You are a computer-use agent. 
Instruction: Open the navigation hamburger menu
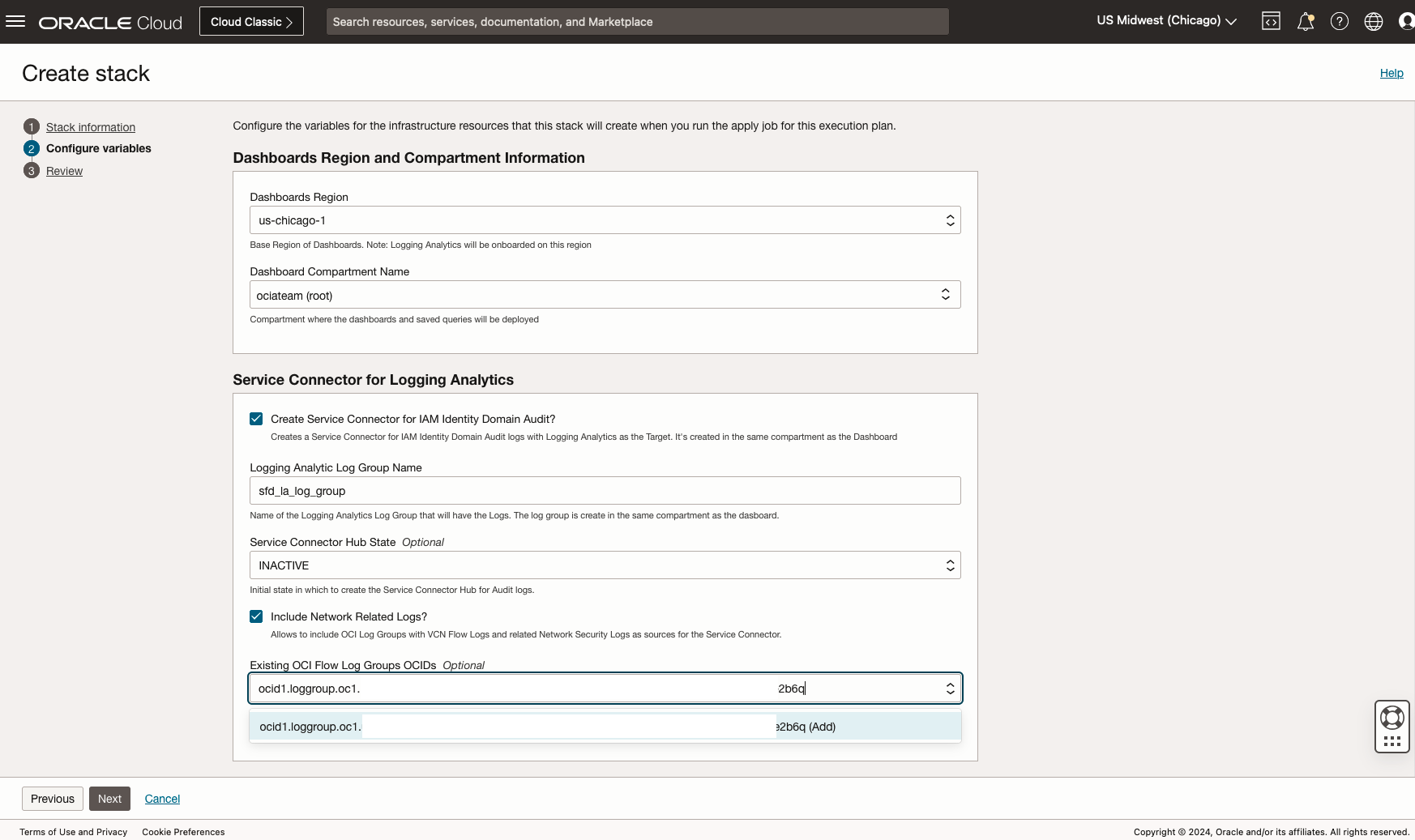click(x=15, y=21)
